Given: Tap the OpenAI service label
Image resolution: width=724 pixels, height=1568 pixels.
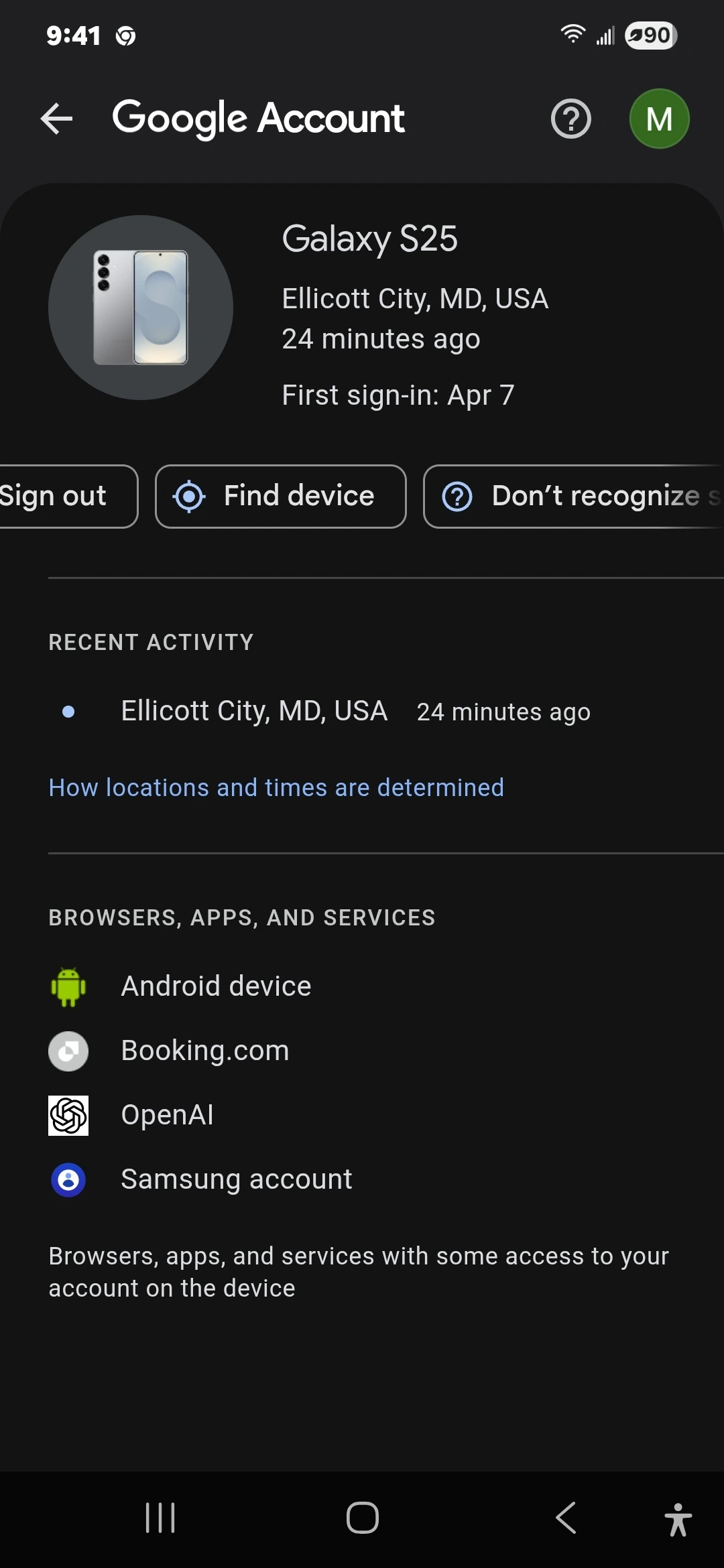Looking at the screenshot, I should click(168, 1115).
